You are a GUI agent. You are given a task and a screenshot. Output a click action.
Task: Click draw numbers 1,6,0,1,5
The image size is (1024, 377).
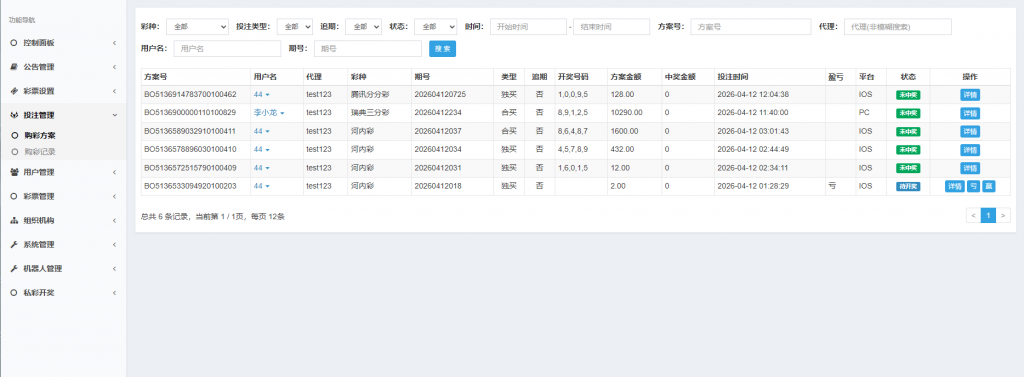[573, 168]
